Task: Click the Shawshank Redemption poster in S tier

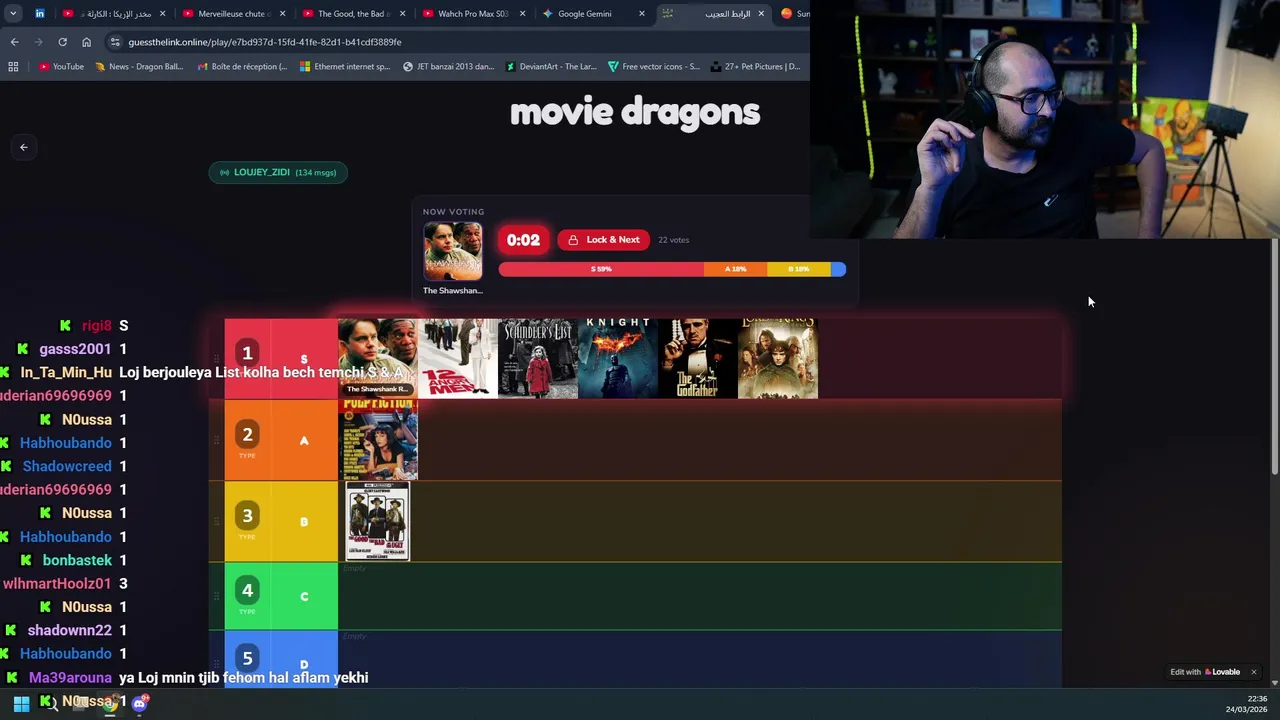Action: click(378, 358)
